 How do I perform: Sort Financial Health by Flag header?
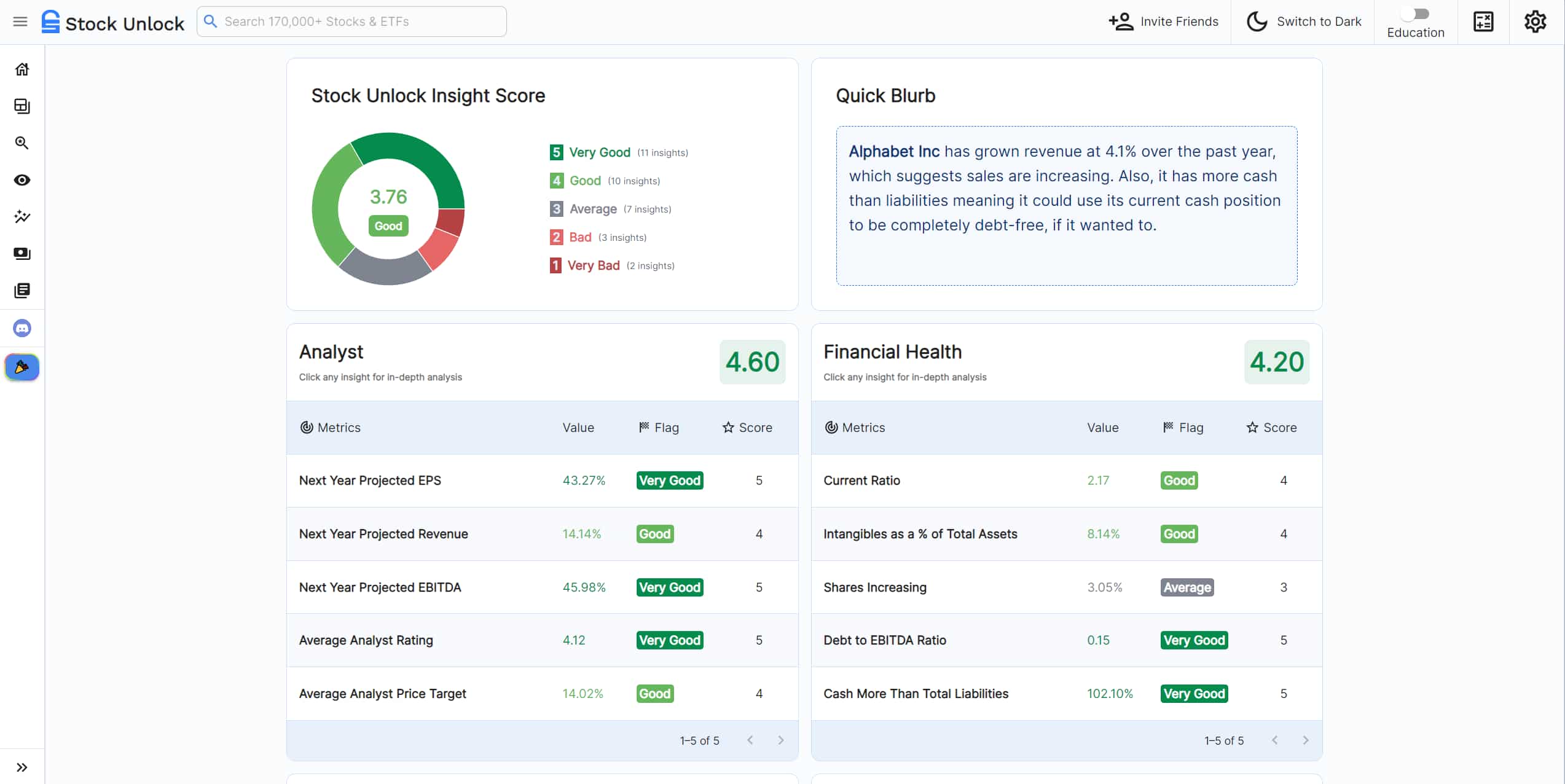[1183, 428]
